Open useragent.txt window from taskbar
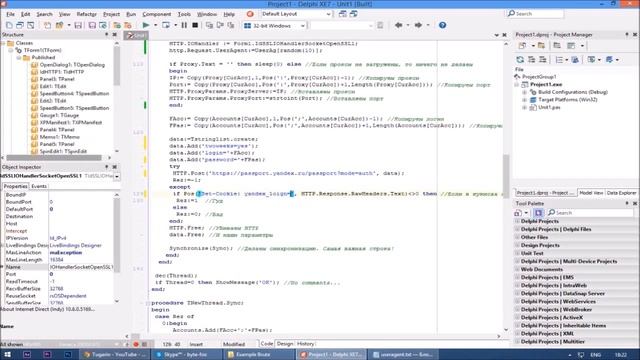Screen dimensions: 640x360 (x=403, y=354)
